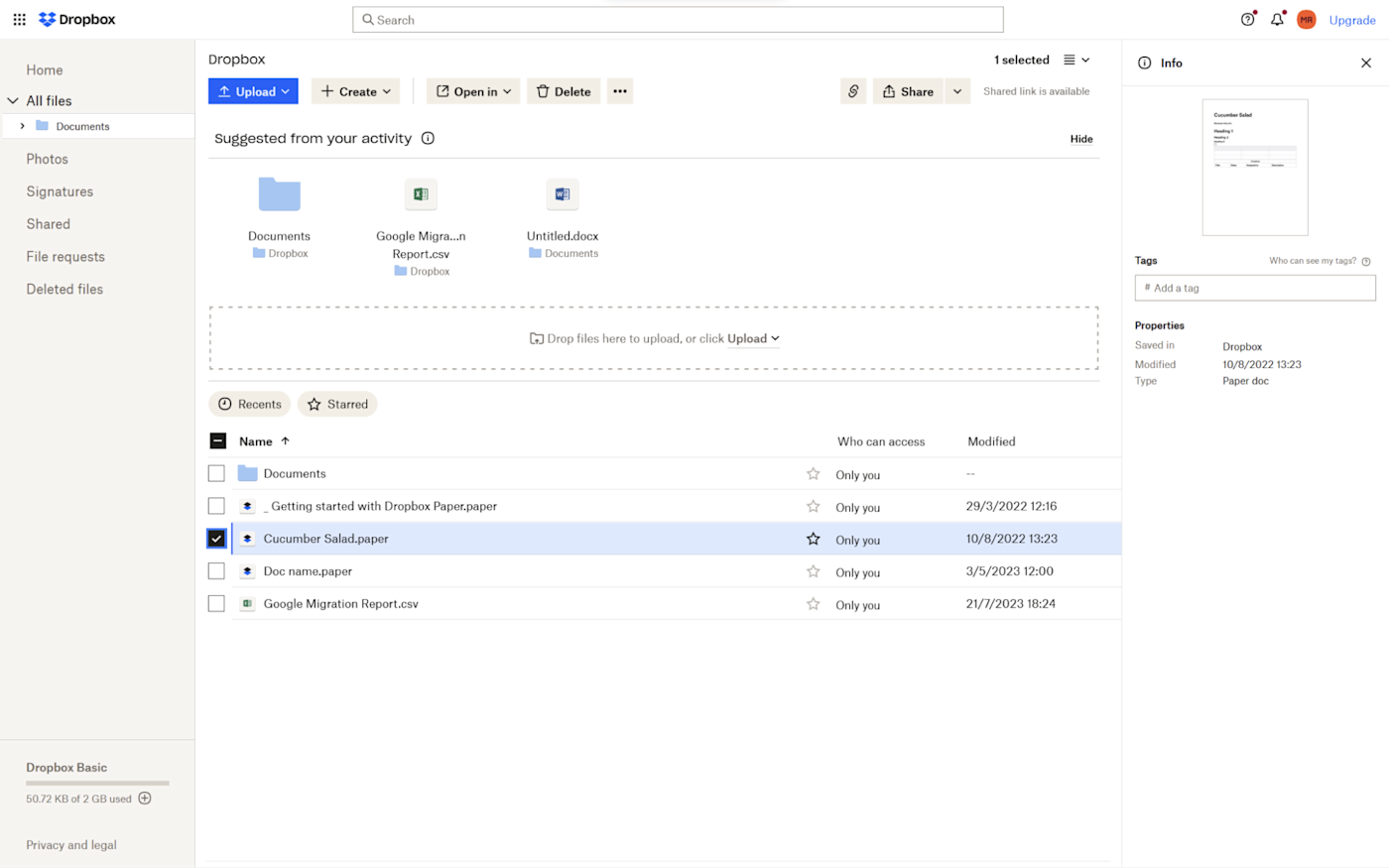
Task: Click the Dropbox logo
Action: pyautogui.click(x=76, y=20)
